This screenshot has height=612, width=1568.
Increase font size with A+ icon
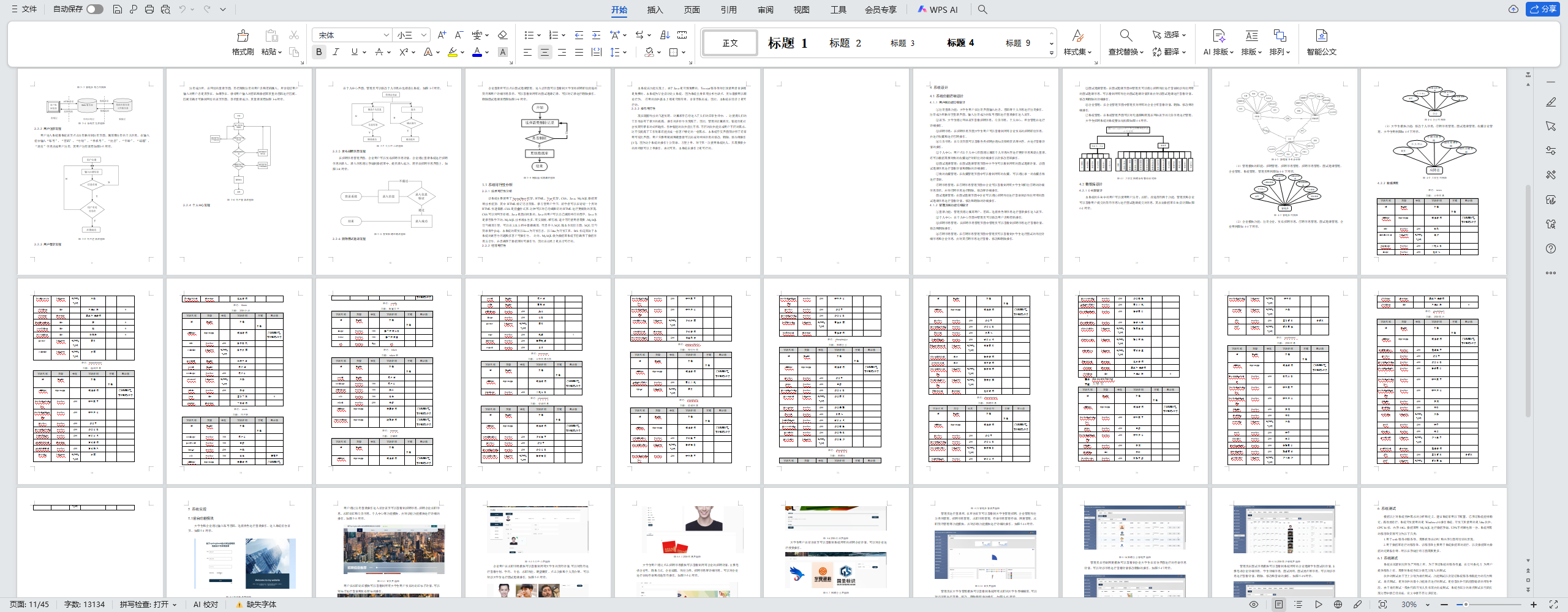pyautogui.click(x=442, y=35)
